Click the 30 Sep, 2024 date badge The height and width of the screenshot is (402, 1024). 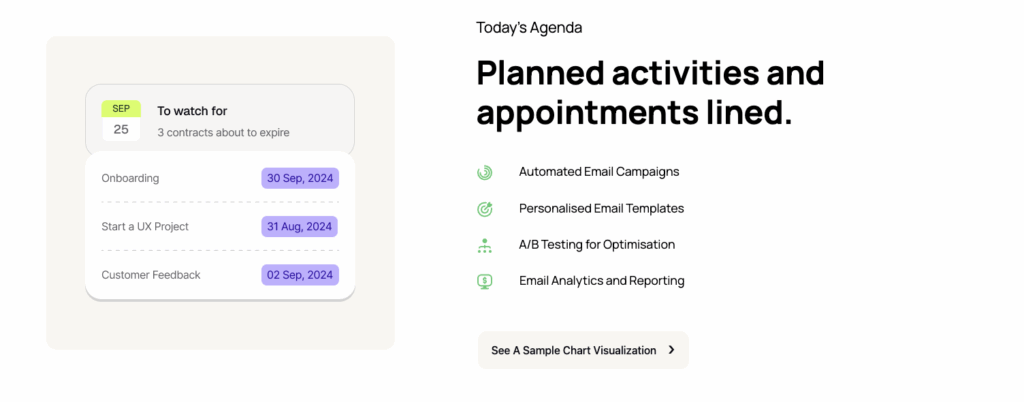click(x=300, y=178)
